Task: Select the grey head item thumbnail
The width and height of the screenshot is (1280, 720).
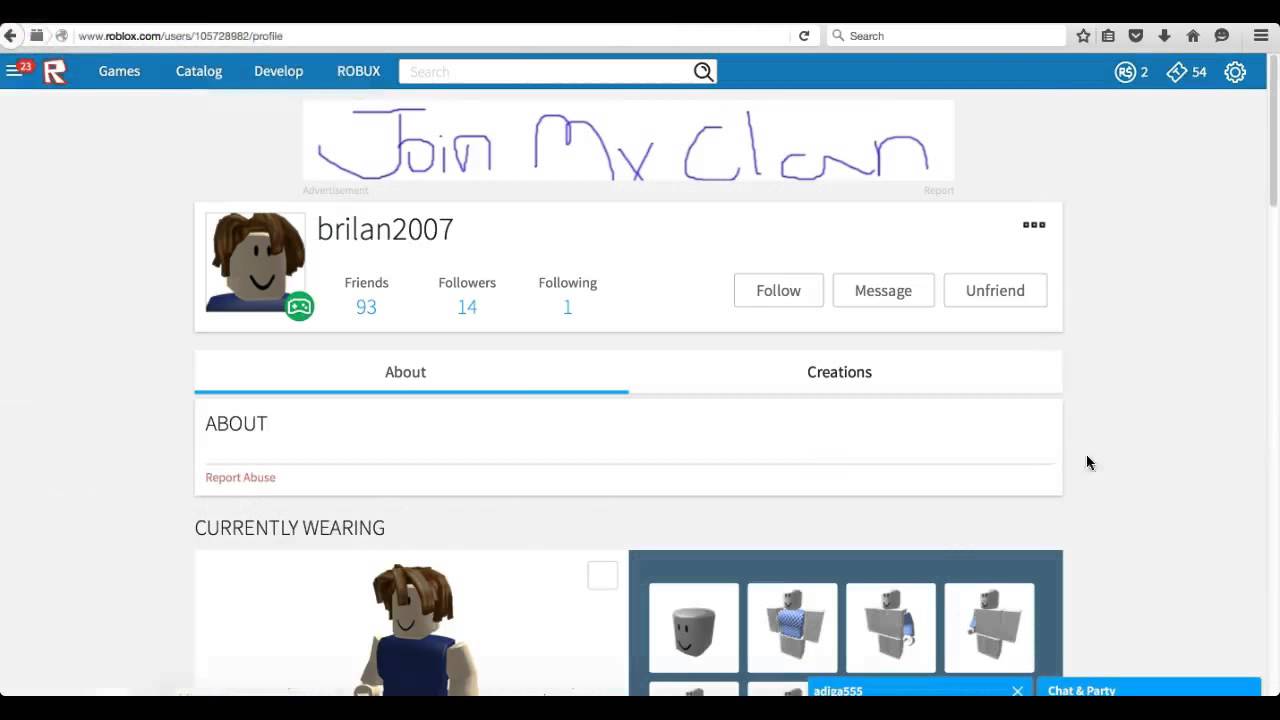Action: (x=694, y=628)
